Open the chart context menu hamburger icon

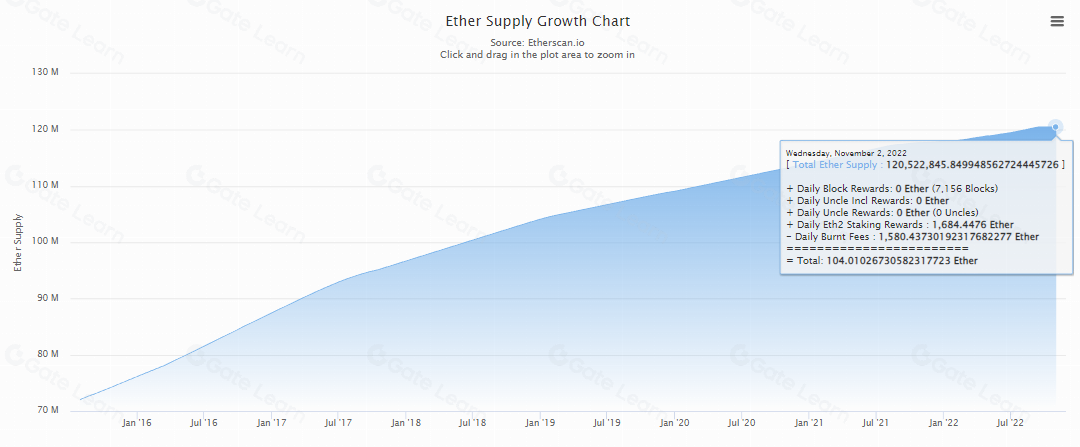[x=1057, y=22]
